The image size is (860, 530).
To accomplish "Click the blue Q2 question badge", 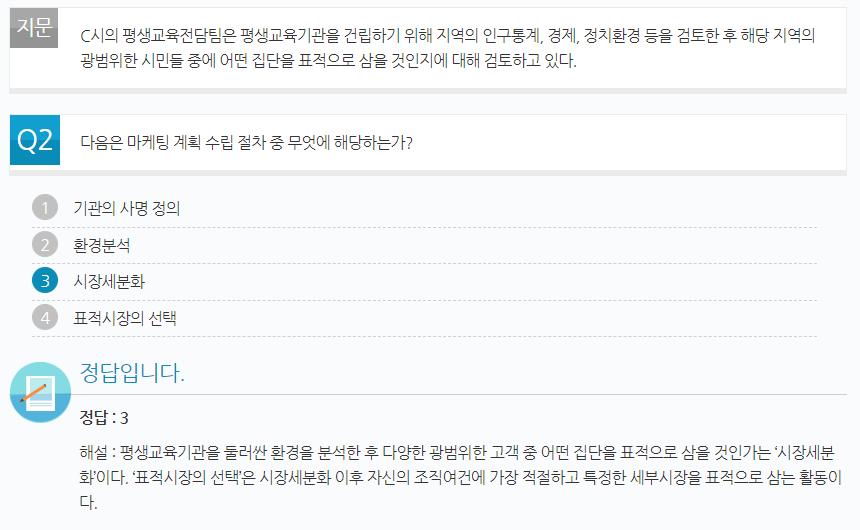I will coord(35,140).
